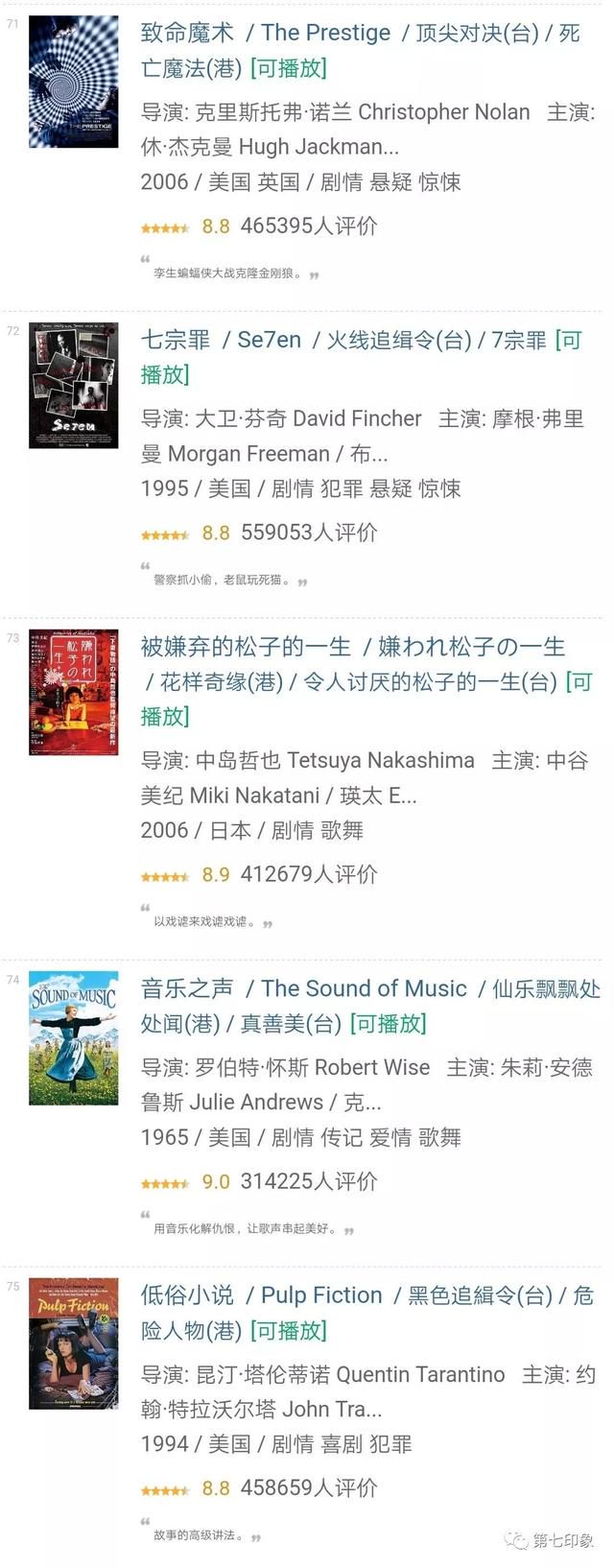
Task: Click the 第七印象 WeChat watermark icon
Action: pyautogui.click(x=518, y=1540)
